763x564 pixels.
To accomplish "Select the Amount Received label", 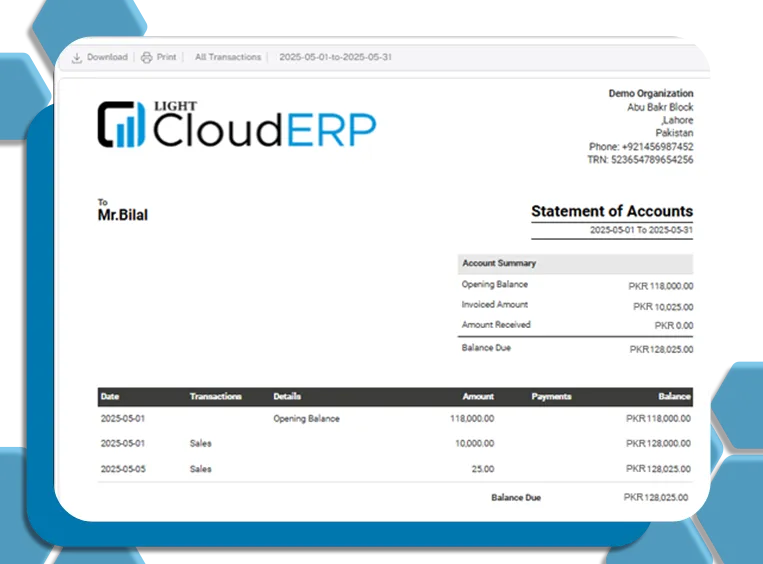I will 496,325.
